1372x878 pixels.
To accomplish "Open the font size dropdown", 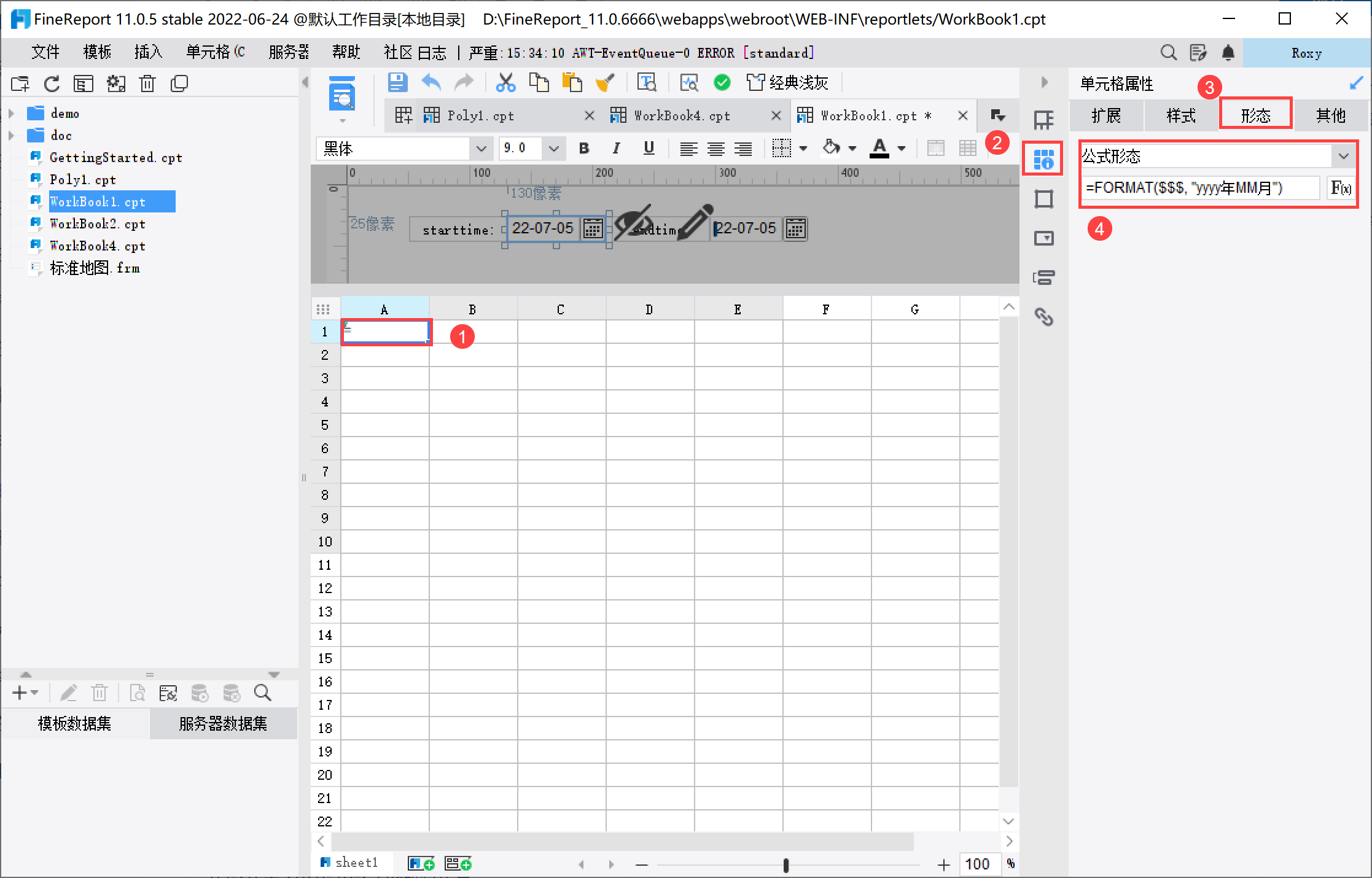I will 553,149.
